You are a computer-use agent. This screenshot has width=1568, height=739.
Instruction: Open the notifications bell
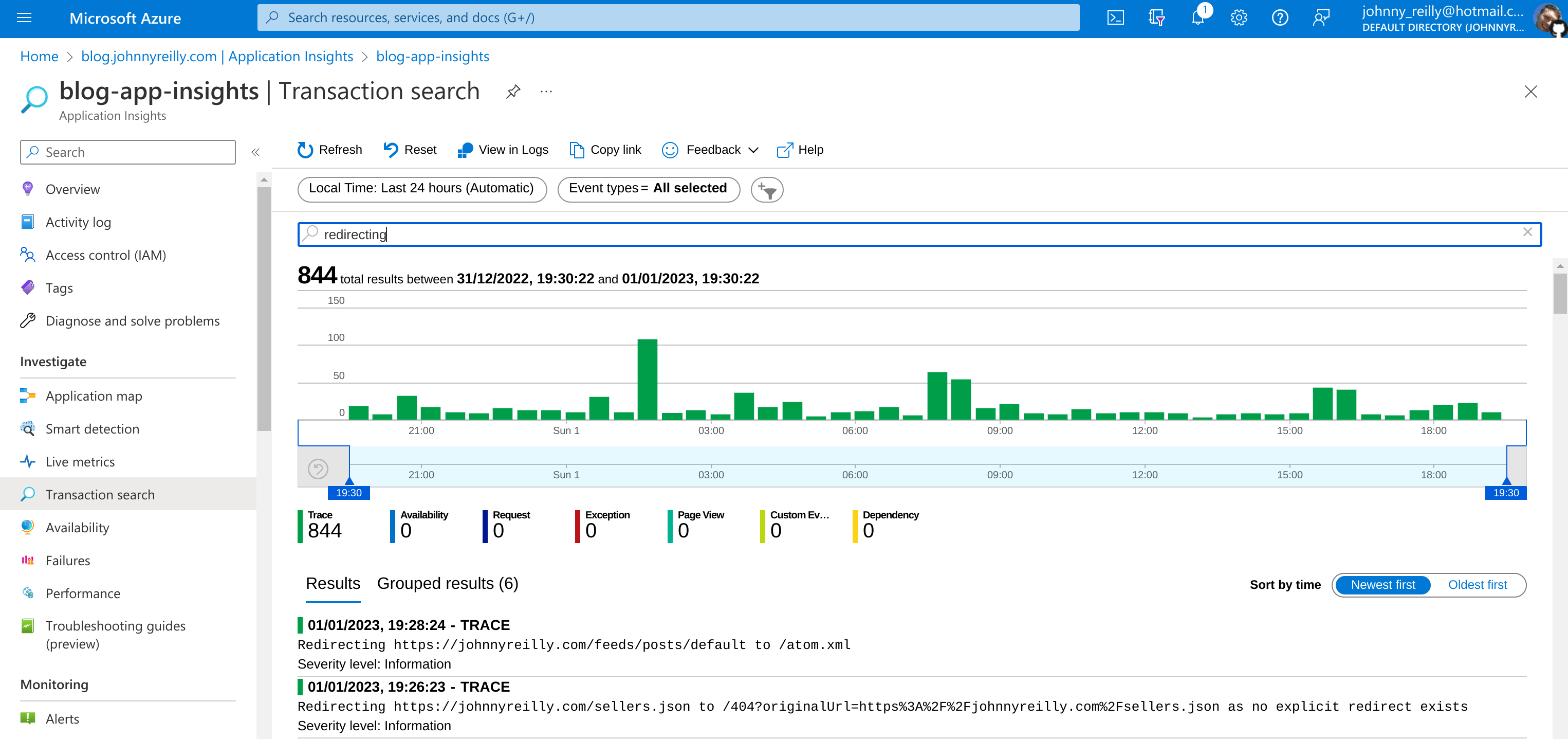tap(1197, 17)
